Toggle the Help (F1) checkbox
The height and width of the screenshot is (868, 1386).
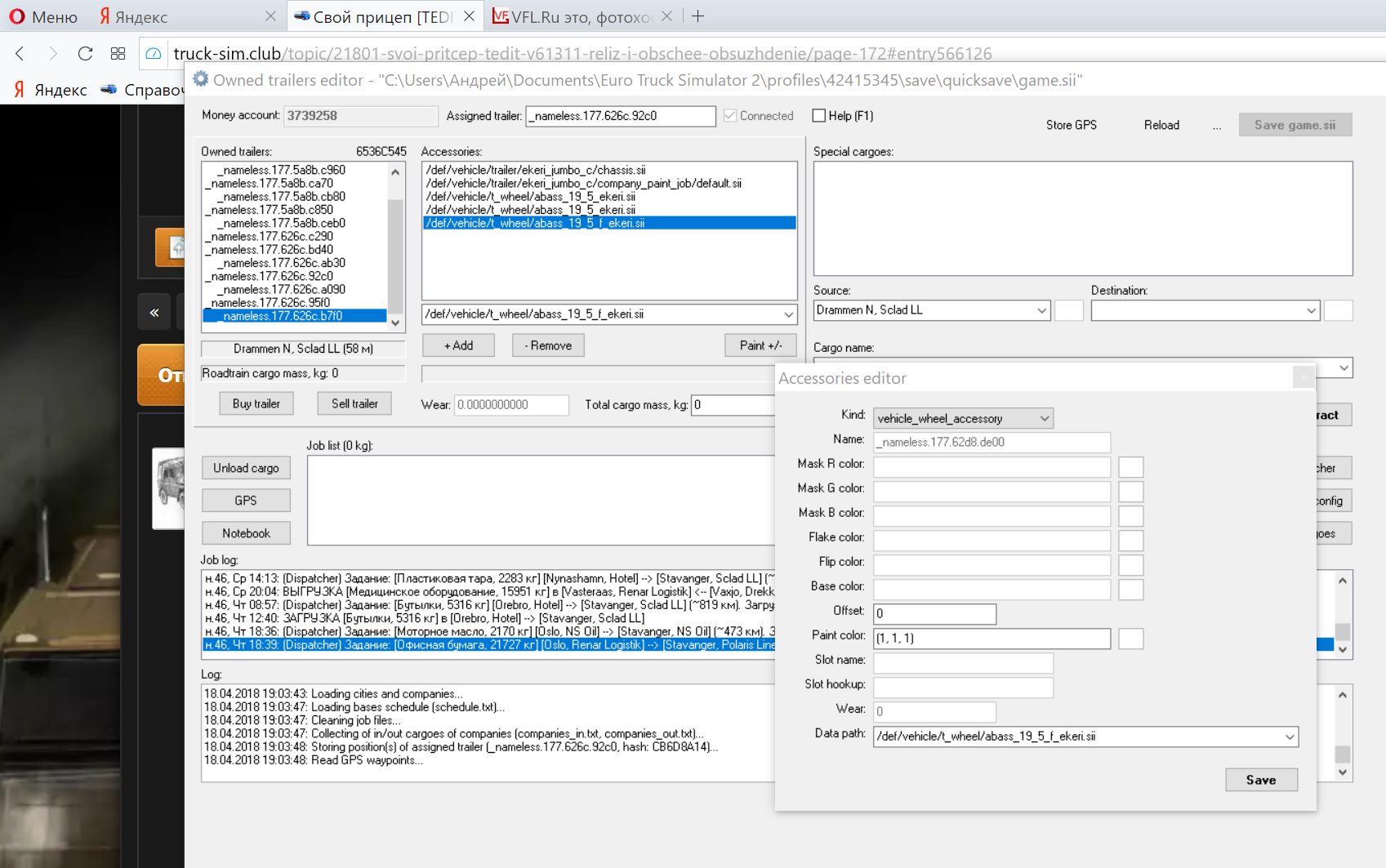pos(819,116)
